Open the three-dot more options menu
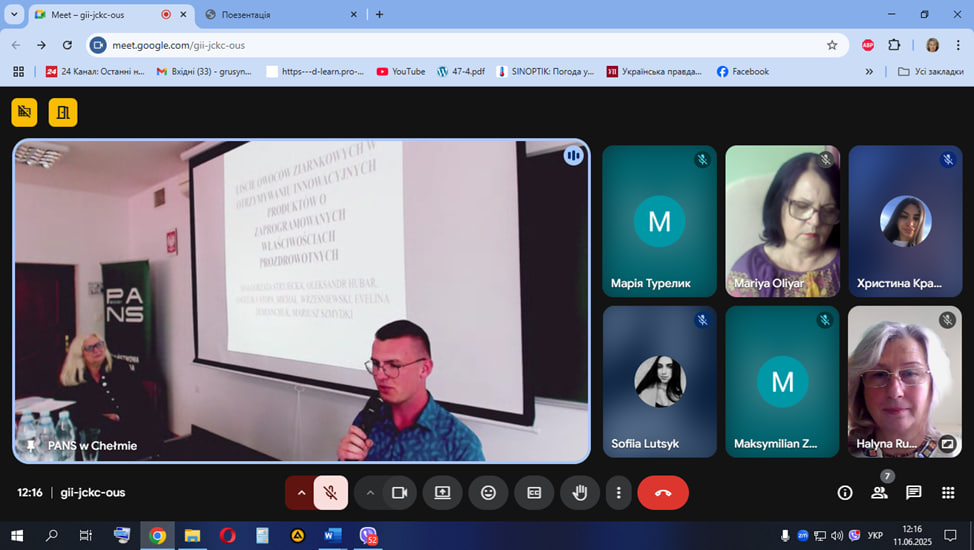 [x=619, y=492]
